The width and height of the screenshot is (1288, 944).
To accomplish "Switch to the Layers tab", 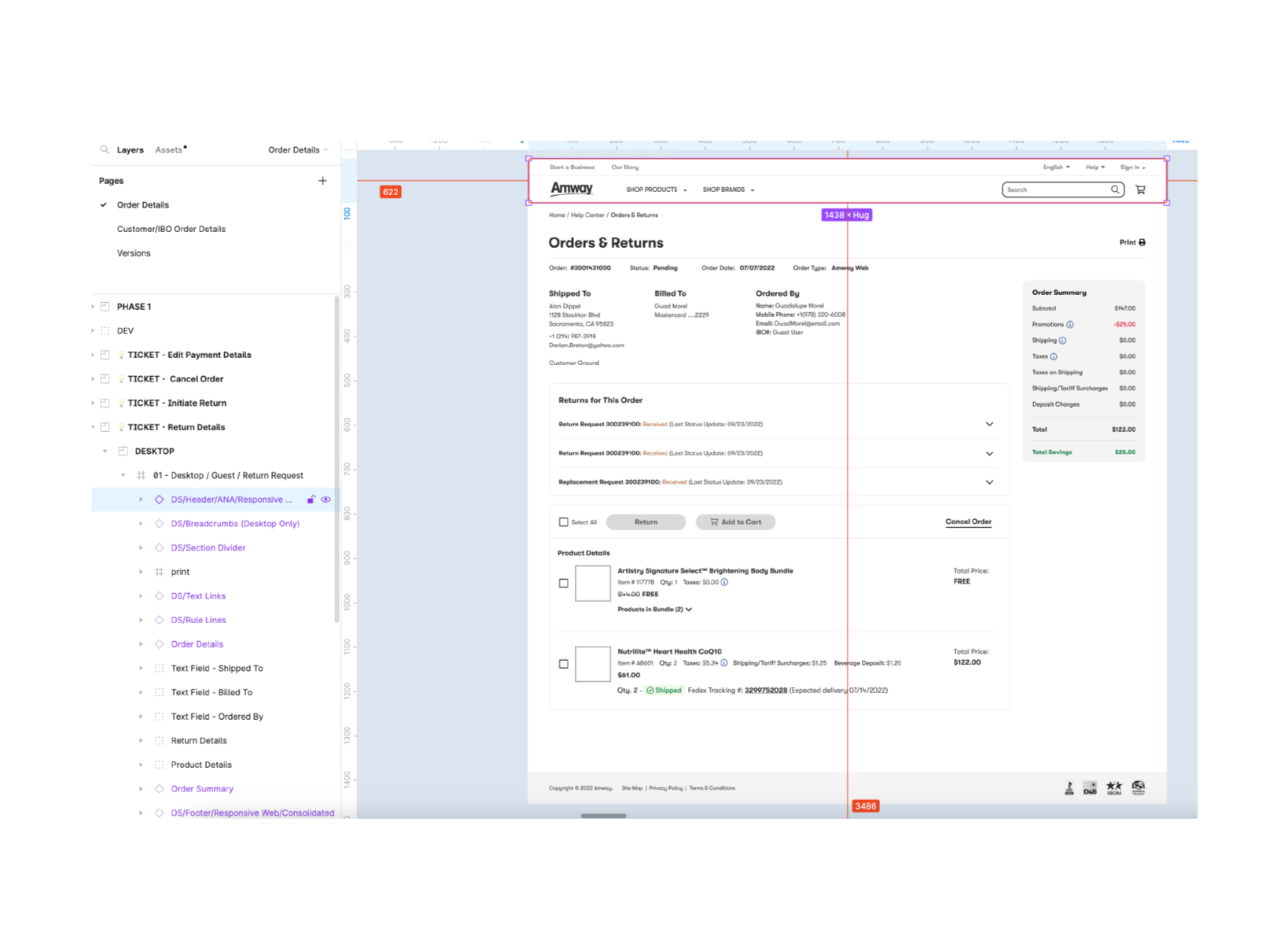I will [x=131, y=150].
